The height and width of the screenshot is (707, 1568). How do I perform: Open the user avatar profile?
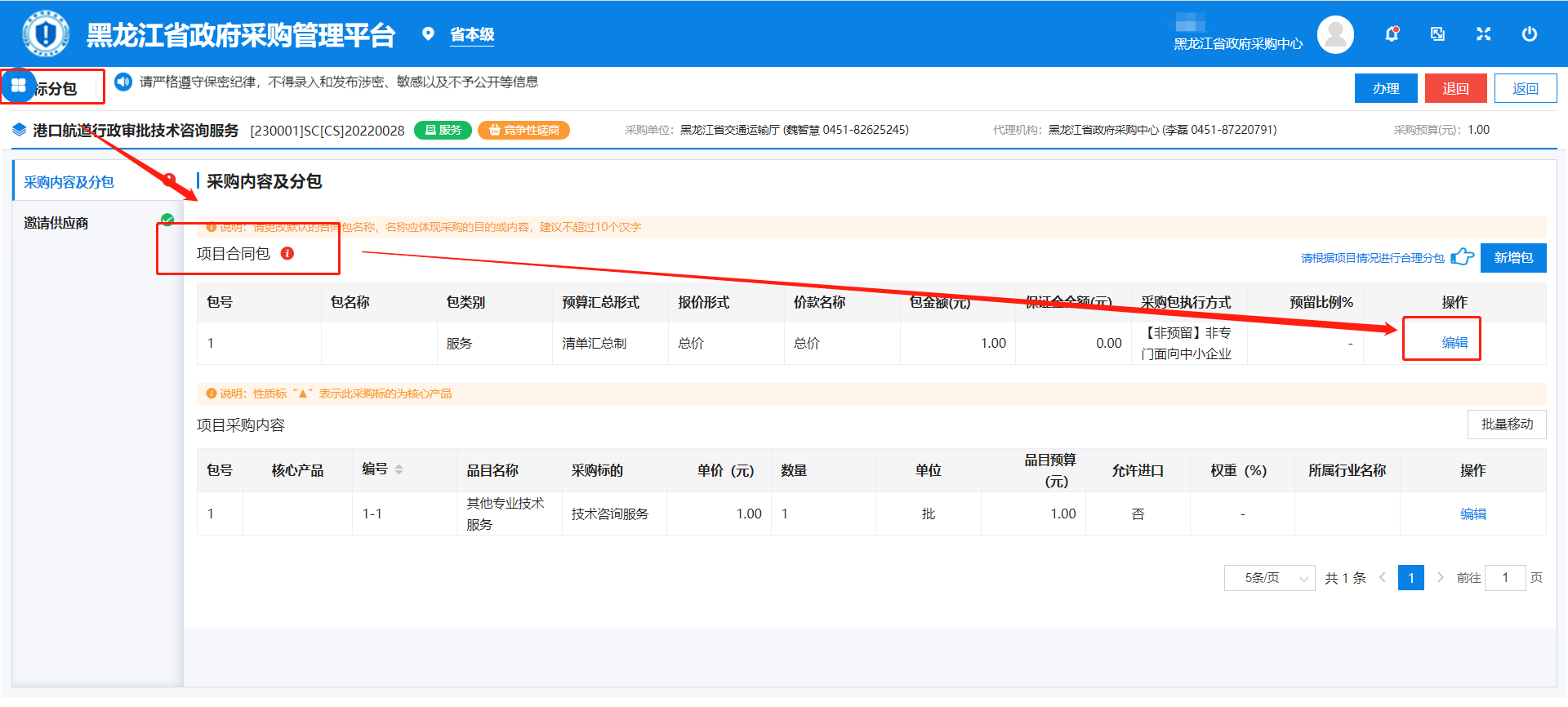coord(1336,34)
